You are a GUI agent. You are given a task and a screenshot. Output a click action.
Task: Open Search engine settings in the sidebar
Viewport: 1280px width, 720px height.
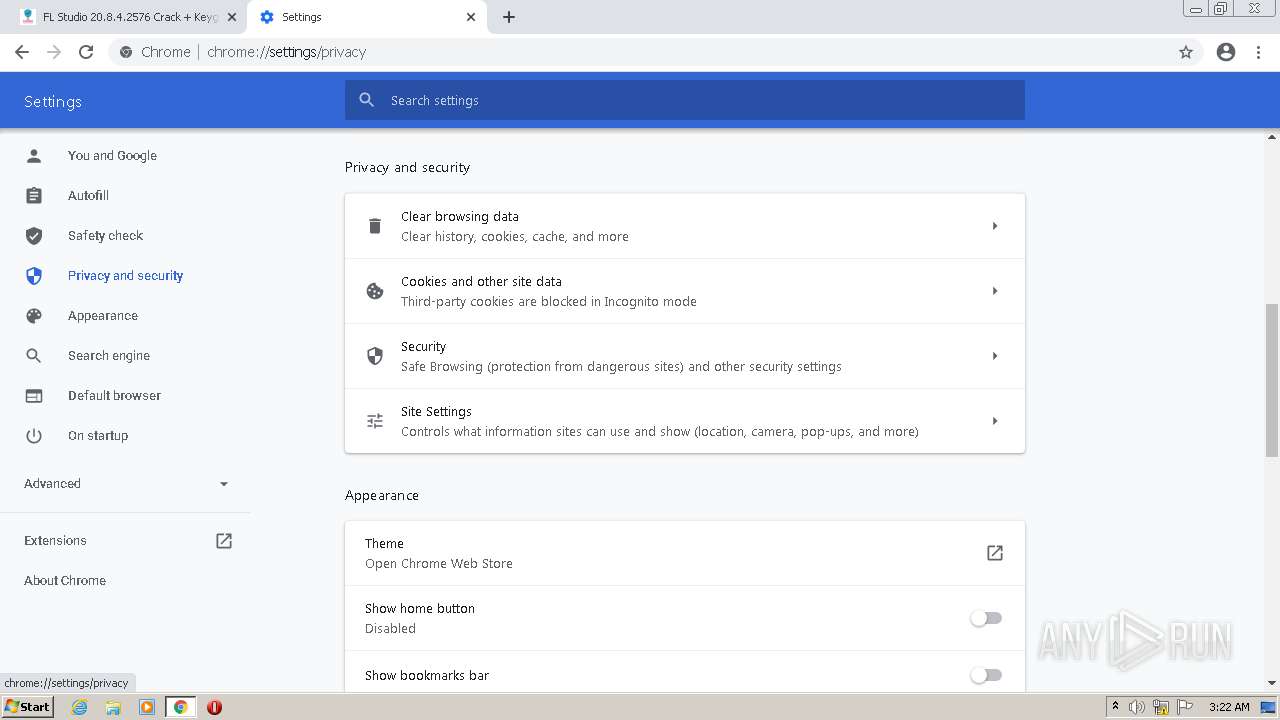click(x=109, y=355)
